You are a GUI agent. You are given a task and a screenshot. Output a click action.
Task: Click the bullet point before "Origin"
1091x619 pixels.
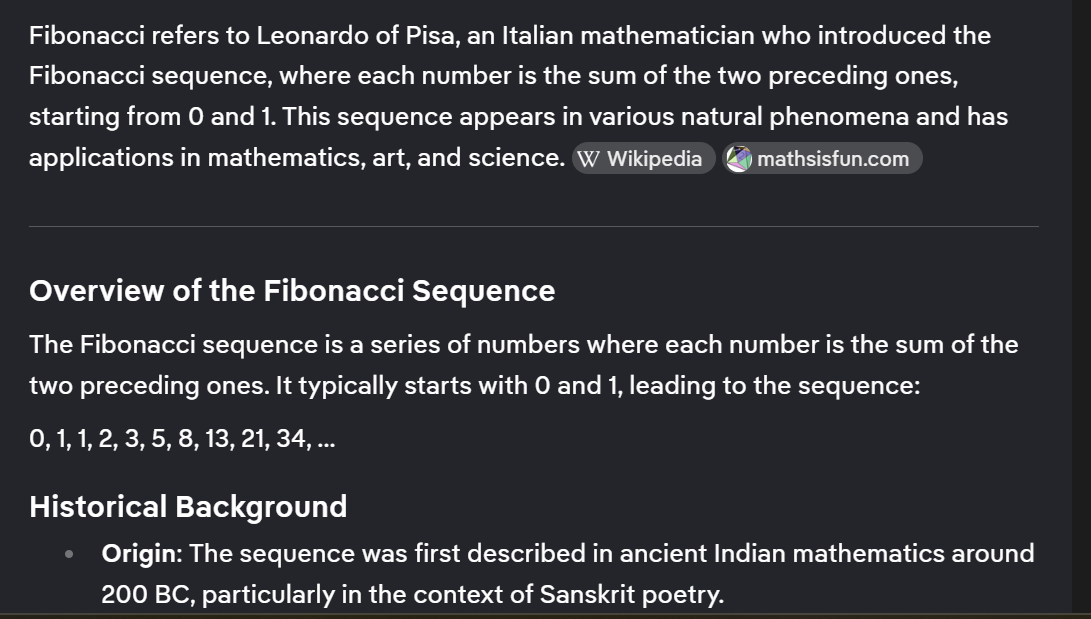(69, 554)
